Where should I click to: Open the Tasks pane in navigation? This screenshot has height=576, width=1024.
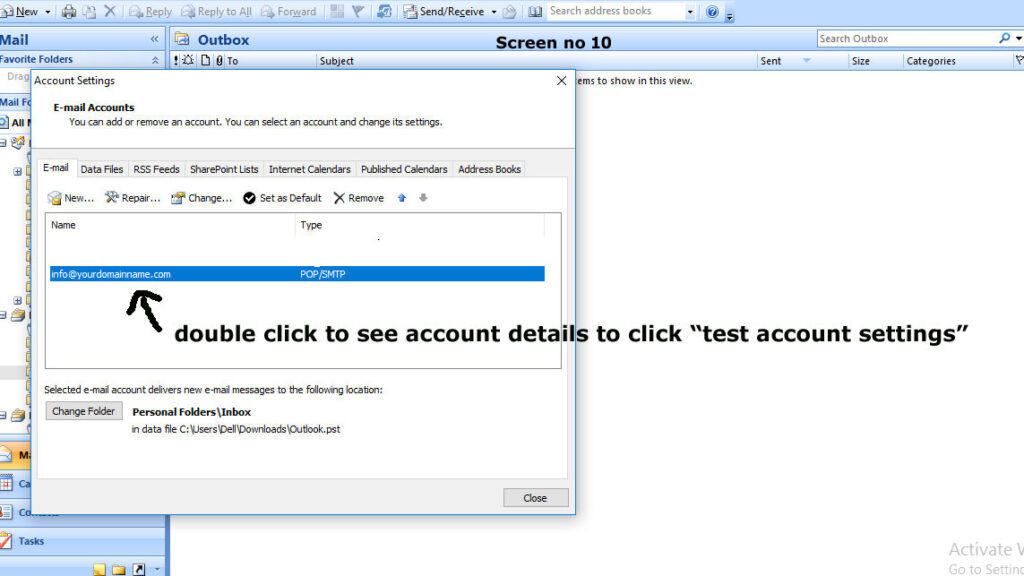(30, 541)
